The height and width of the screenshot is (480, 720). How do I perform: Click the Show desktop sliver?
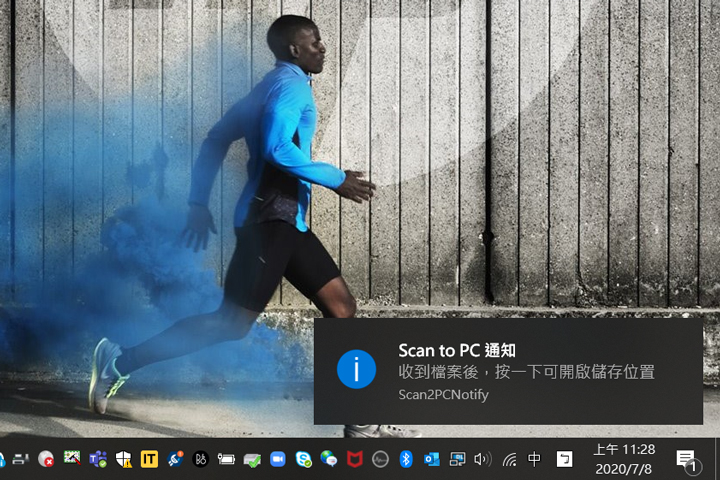tap(717, 459)
